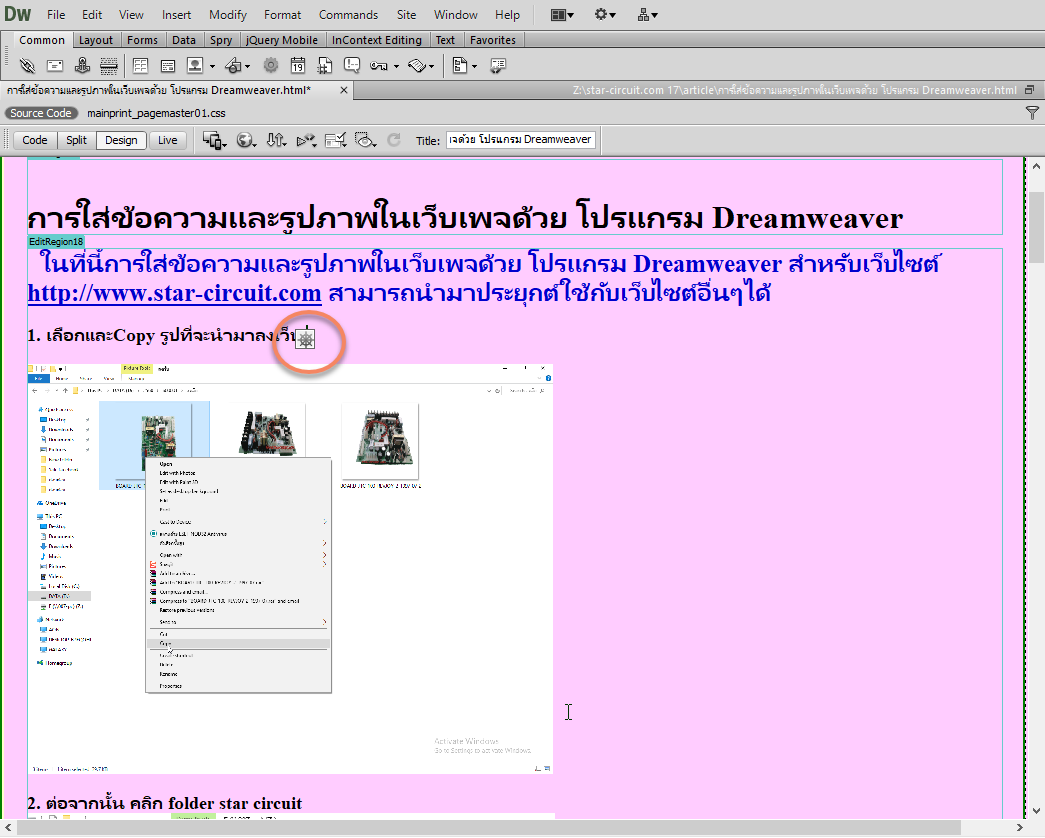The height and width of the screenshot is (838, 1045).
Task: Click the Script insert icon
Action: pos(417,65)
